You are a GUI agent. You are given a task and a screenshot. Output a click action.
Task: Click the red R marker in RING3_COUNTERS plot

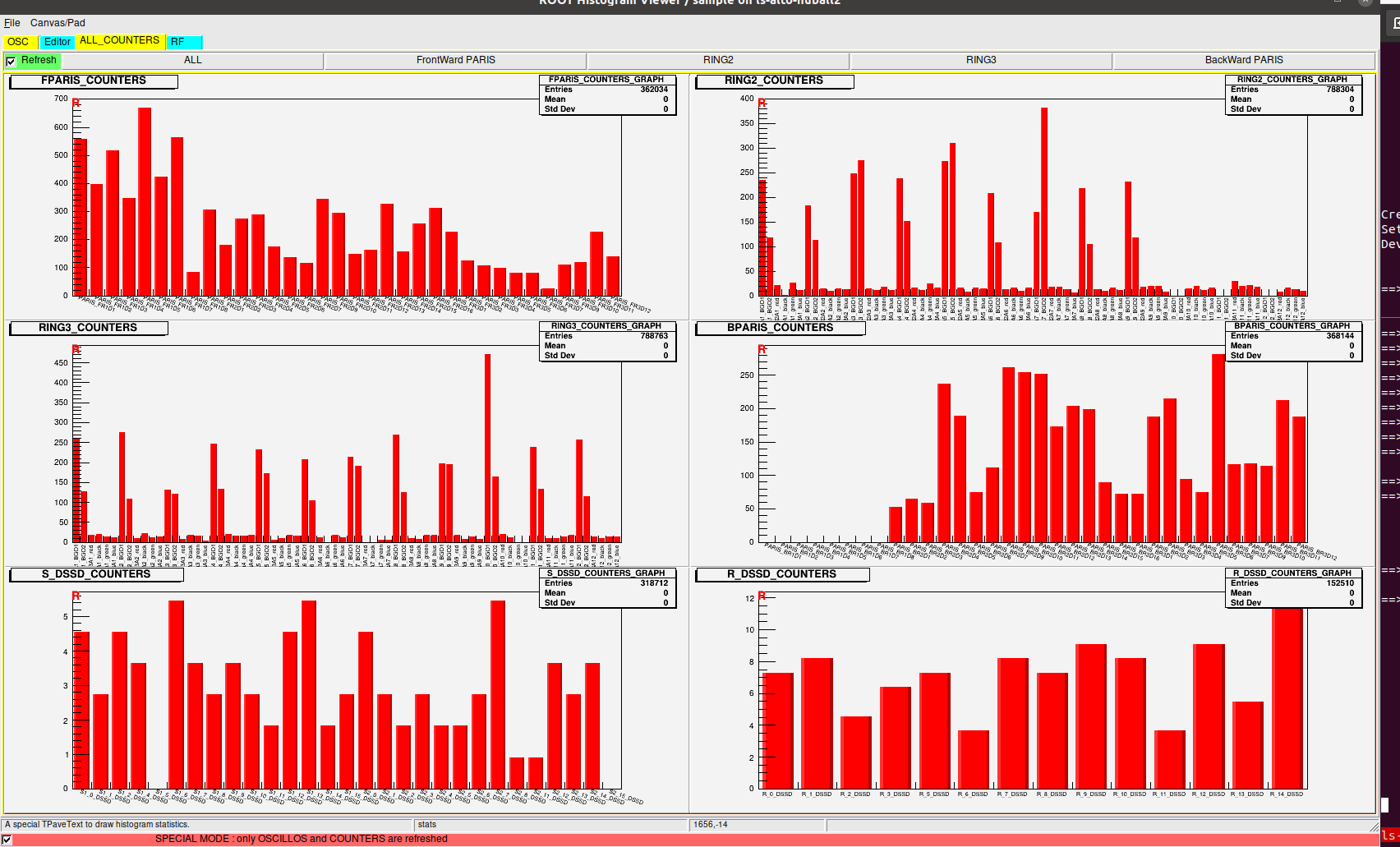[x=76, y=350]
